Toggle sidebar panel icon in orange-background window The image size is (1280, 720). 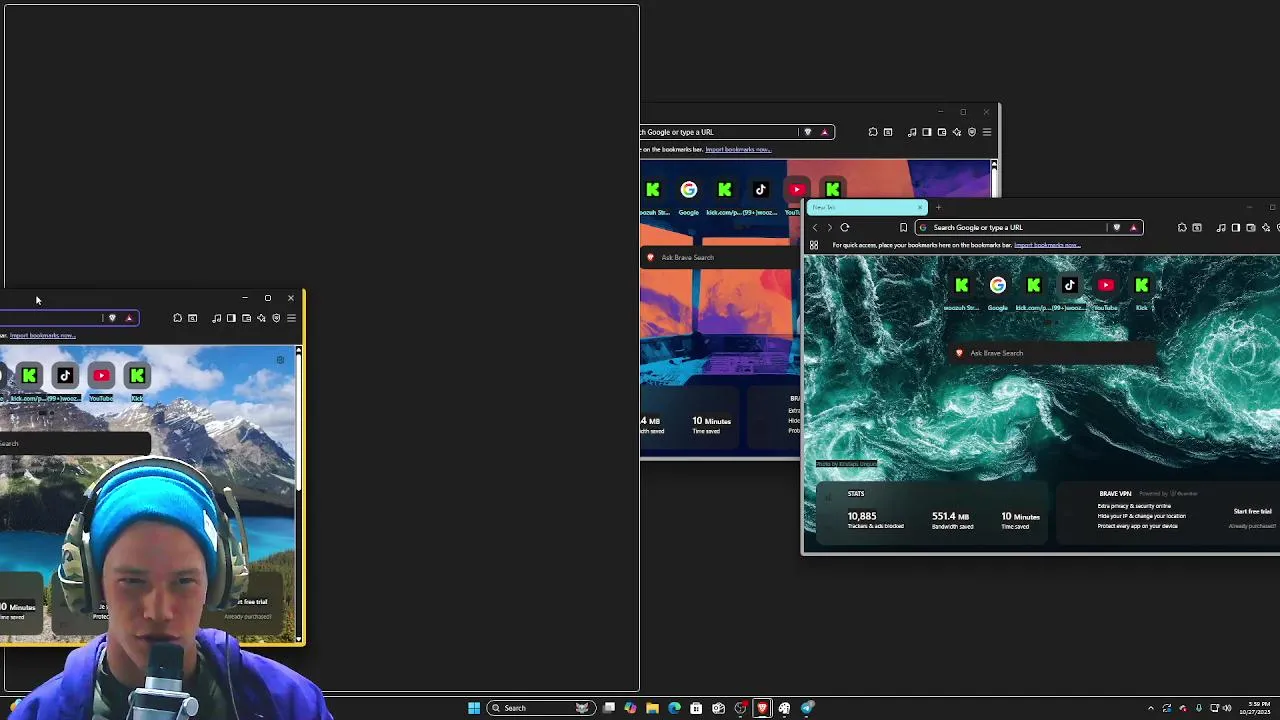click(x=927, y=132)
